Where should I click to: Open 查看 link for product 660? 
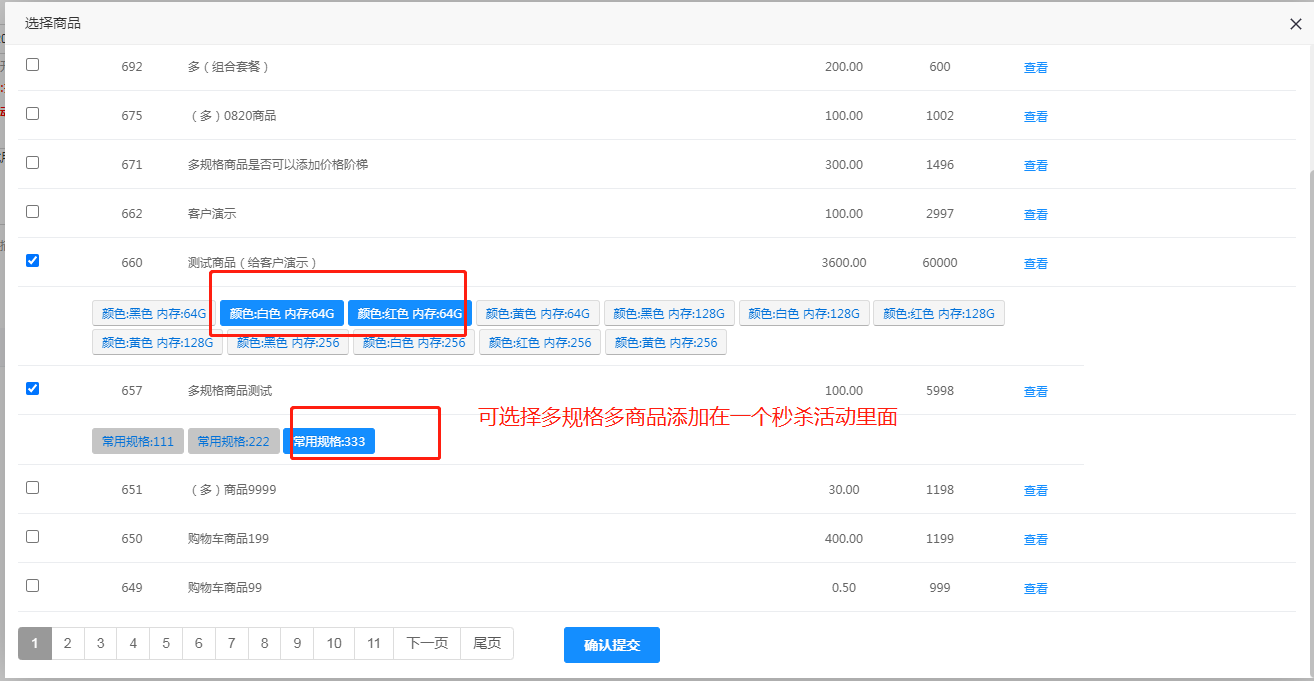pos(1035,264)
